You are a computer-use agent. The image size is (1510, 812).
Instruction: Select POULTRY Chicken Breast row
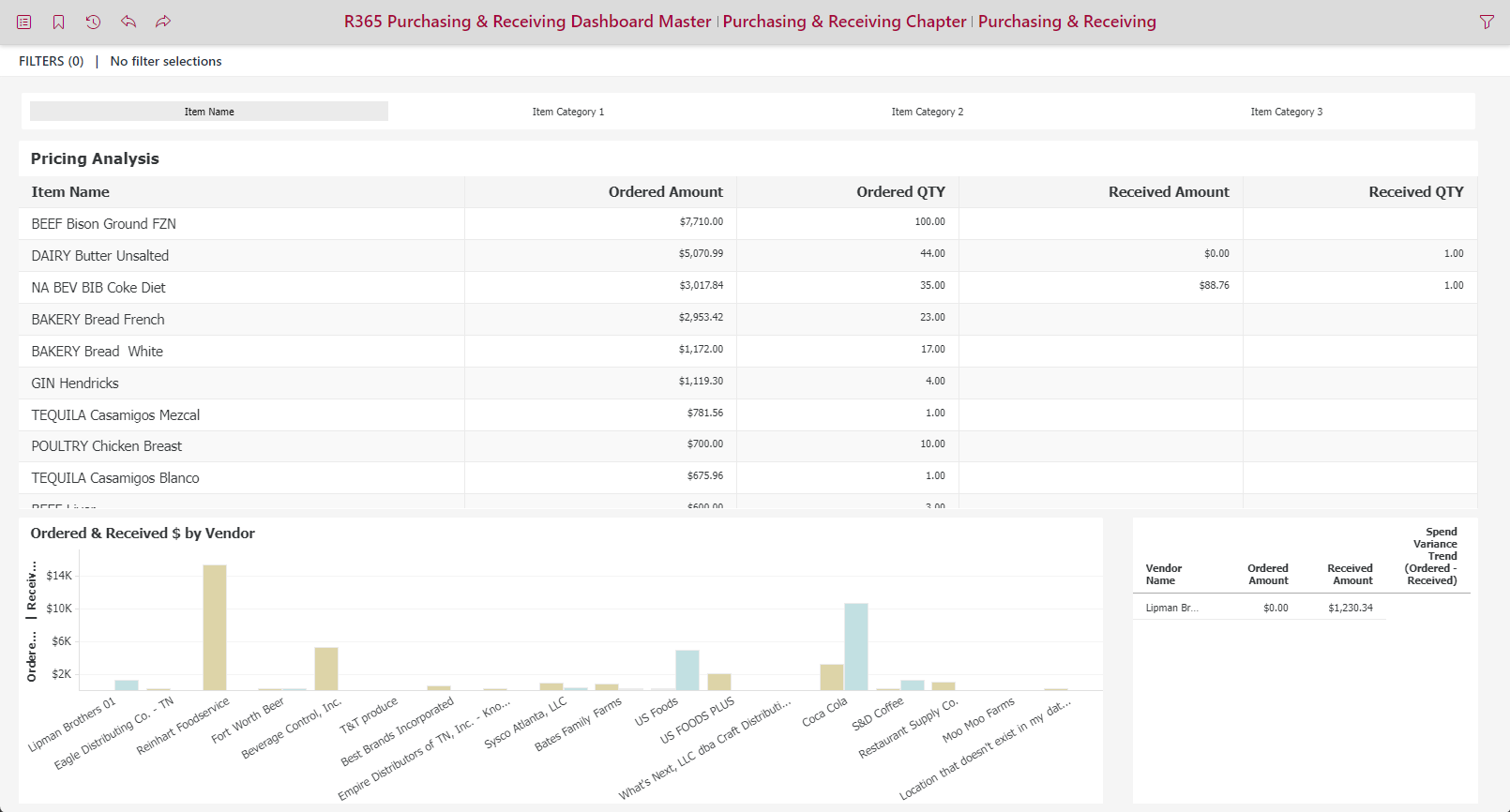point(747,445)
